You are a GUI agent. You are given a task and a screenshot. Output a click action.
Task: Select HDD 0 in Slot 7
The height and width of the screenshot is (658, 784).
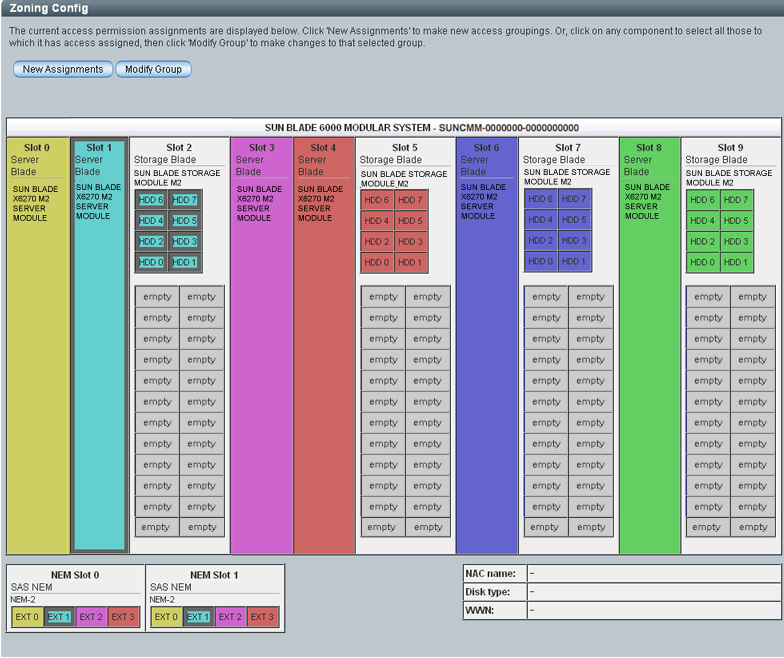coord(540,261)
